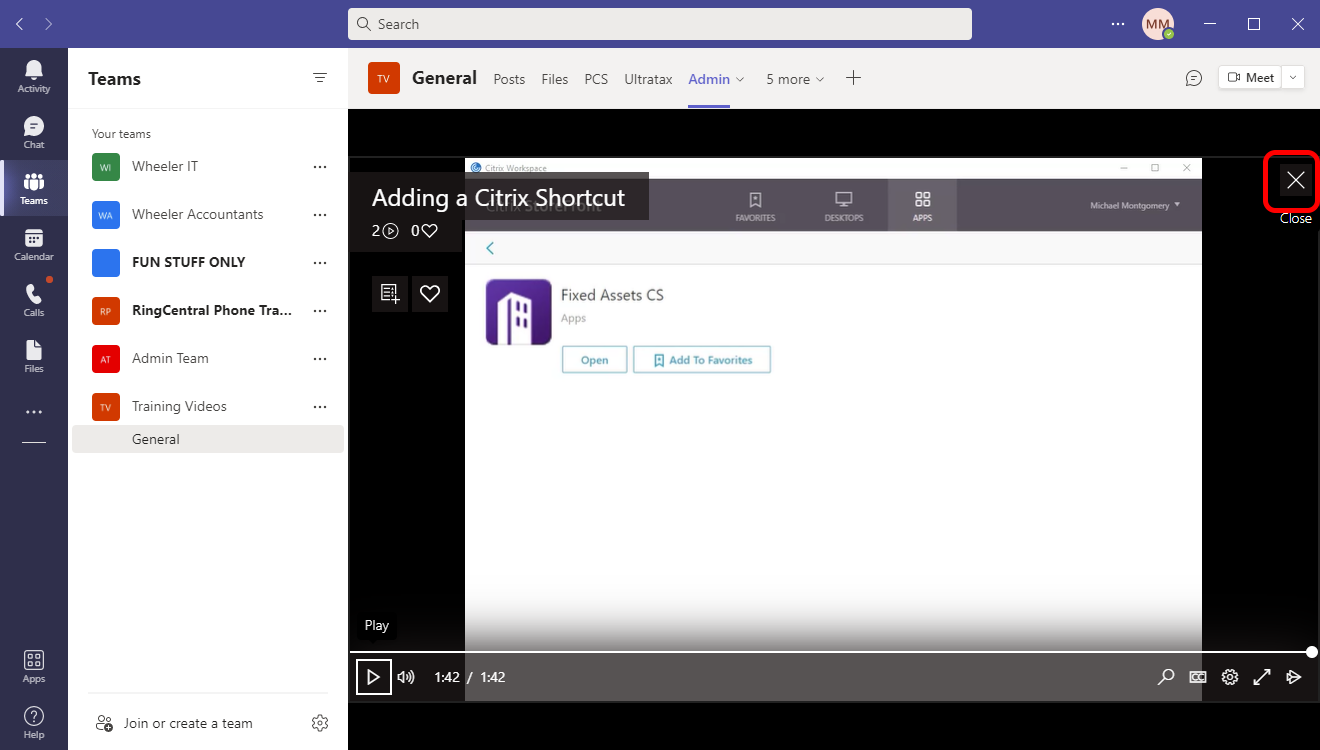Click the Search box
This screenshot has width=1320, height=750.
point(660,24)
